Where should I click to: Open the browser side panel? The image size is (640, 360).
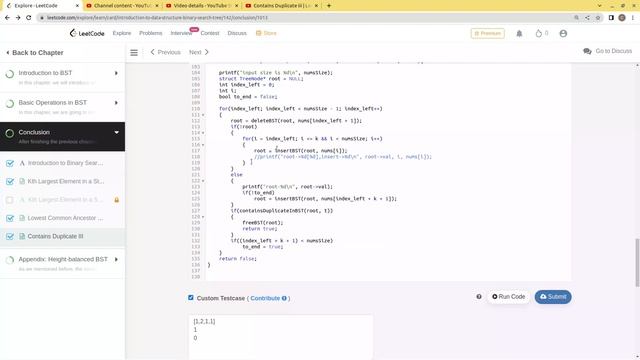tap(611, 18)
